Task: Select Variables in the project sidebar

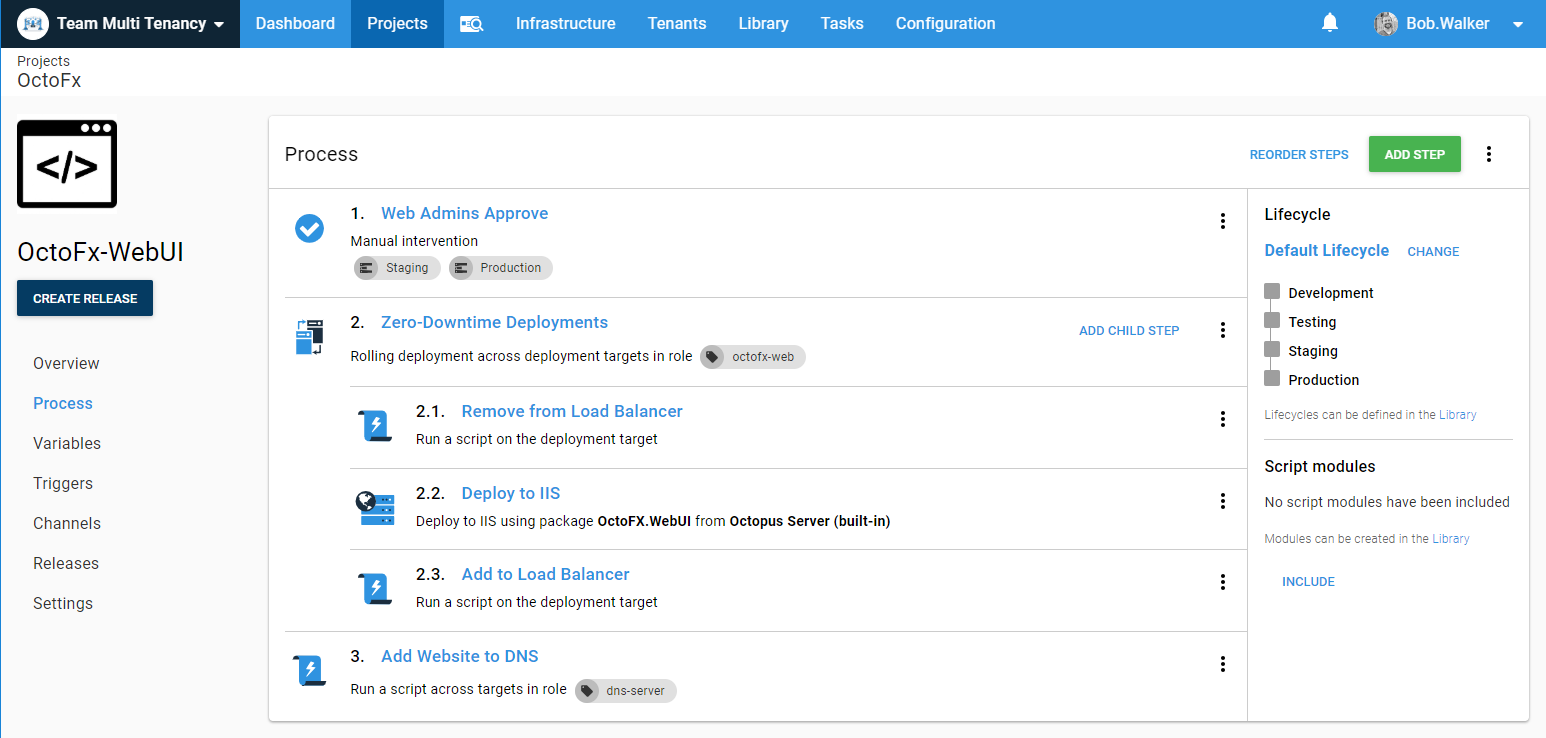Action: [67, 443]
